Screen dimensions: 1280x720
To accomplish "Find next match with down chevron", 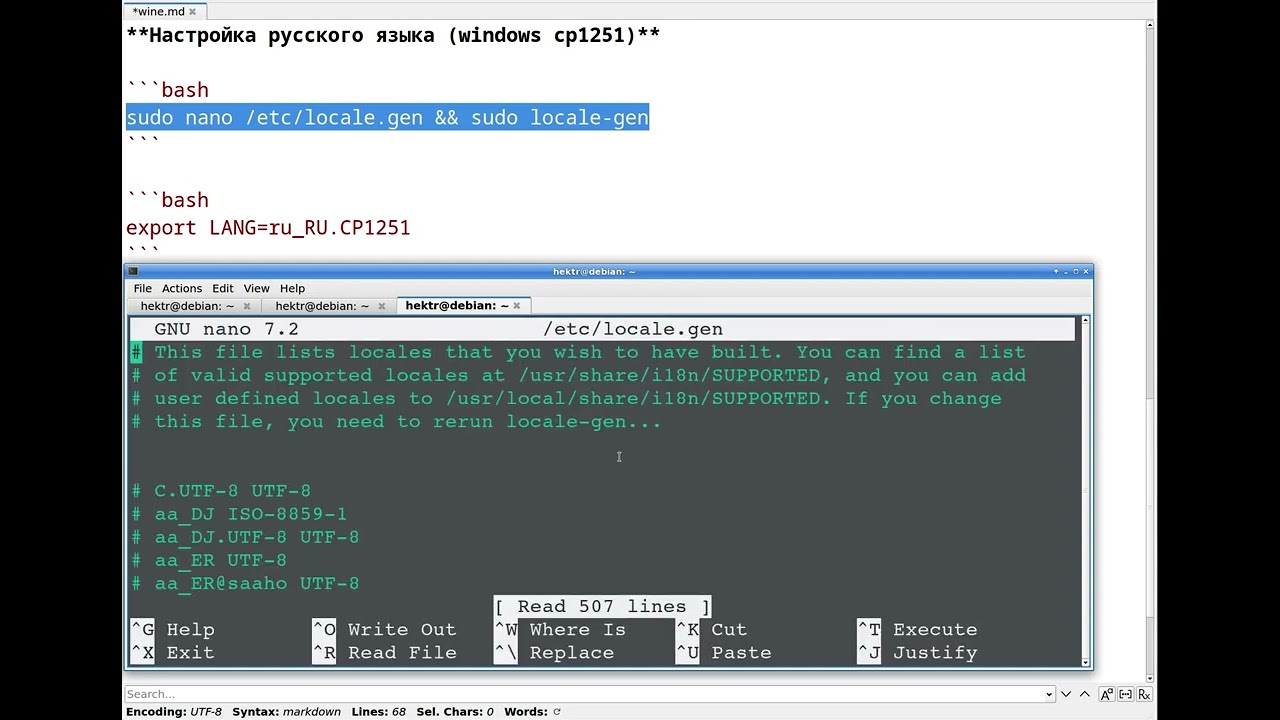I will pos(1067,694).
